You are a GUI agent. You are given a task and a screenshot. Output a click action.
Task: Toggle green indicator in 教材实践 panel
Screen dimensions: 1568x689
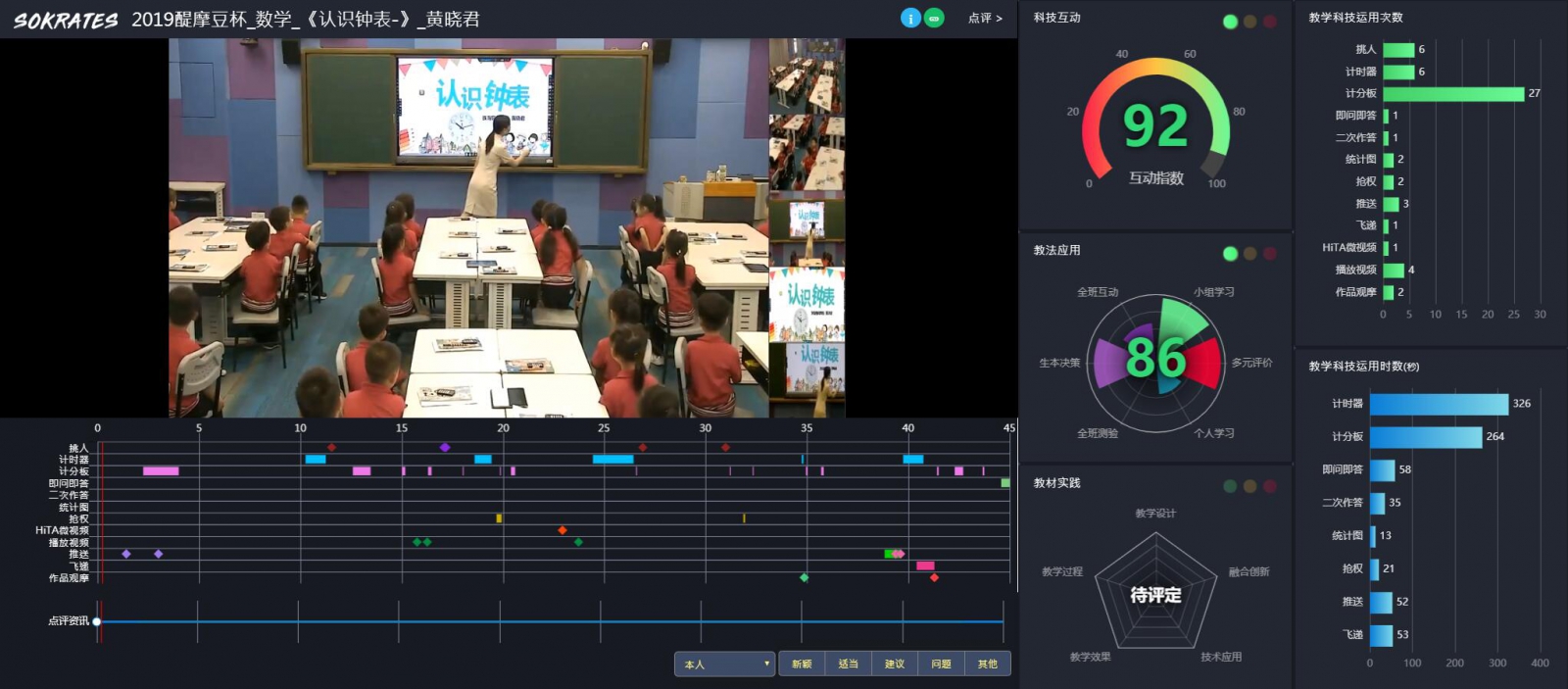click(1230, 486)
